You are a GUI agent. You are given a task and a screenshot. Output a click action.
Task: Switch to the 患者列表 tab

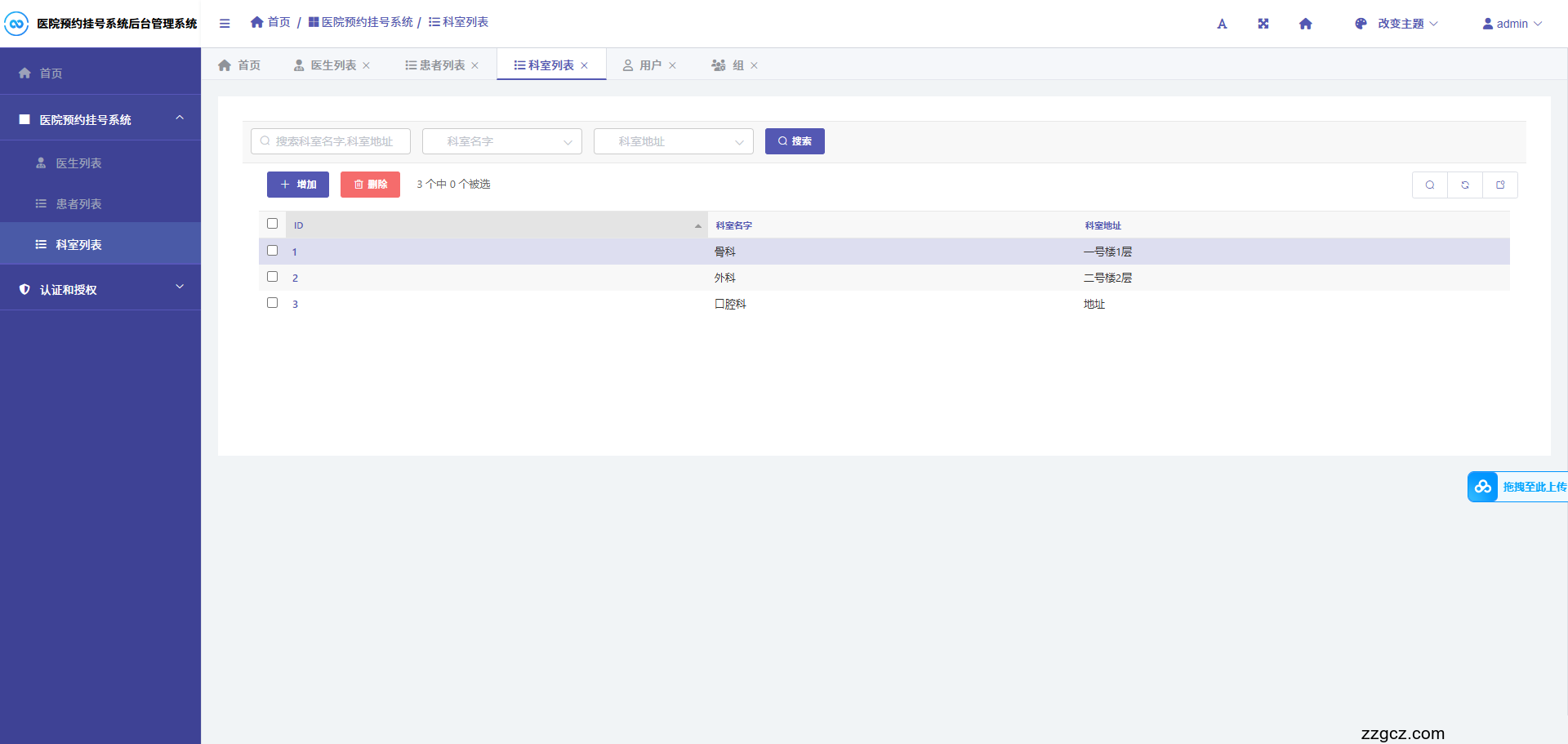pos(437,65)
